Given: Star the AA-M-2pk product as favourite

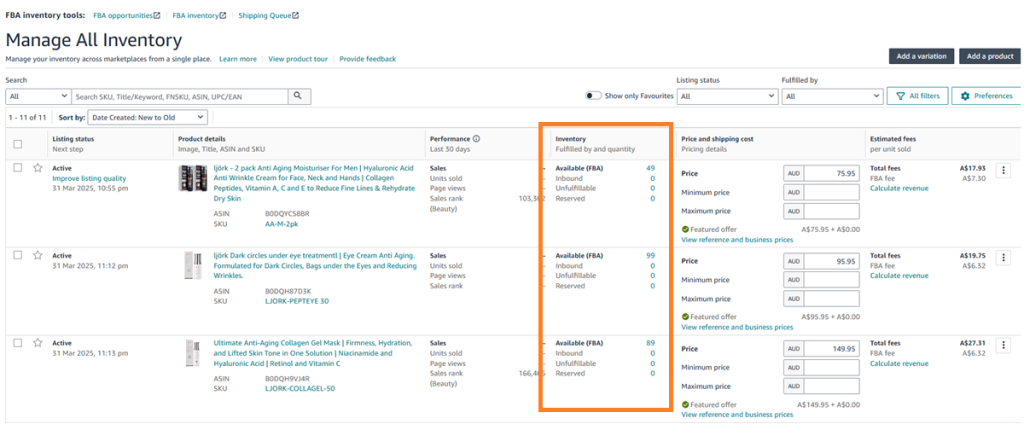Looking at the screenshot, I should 38,168.
